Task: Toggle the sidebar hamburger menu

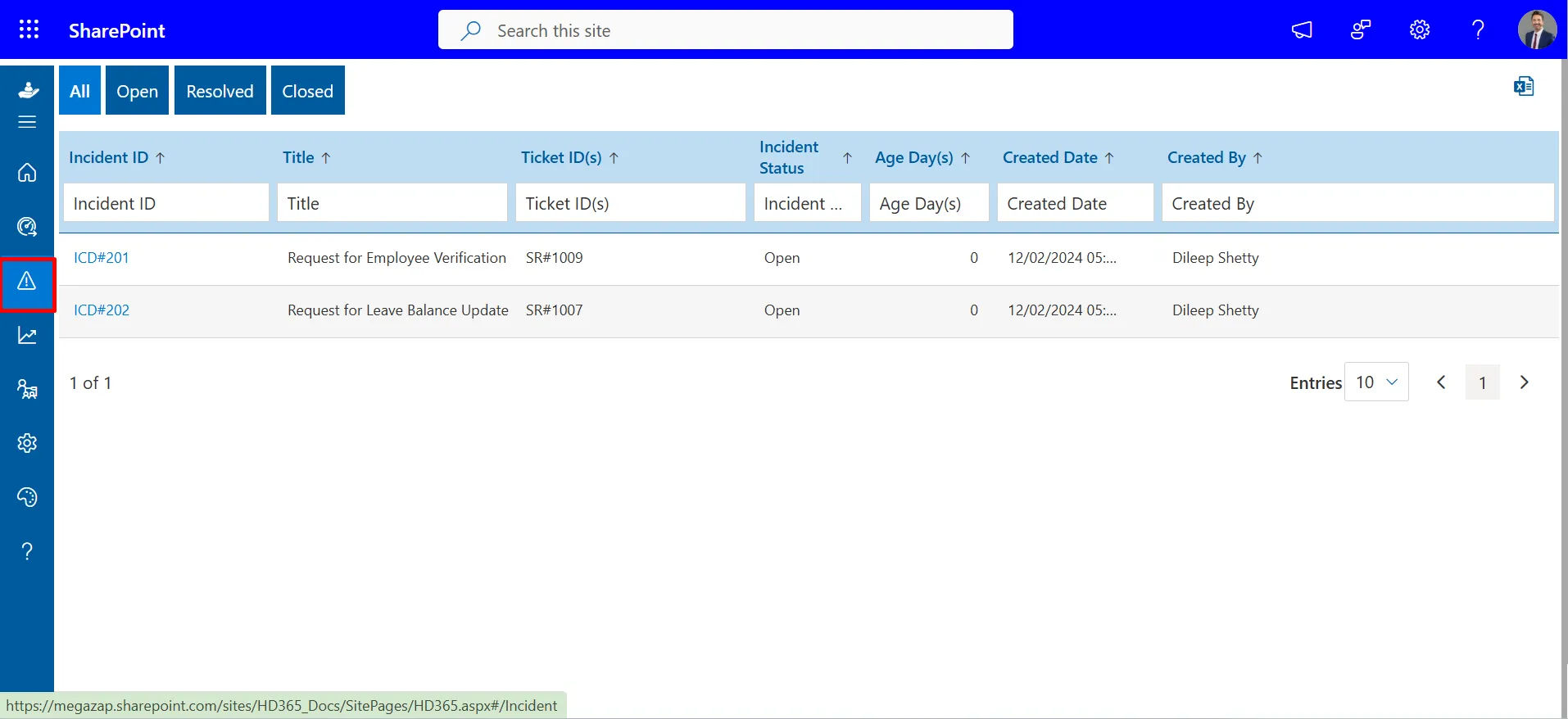Action: 27,122
